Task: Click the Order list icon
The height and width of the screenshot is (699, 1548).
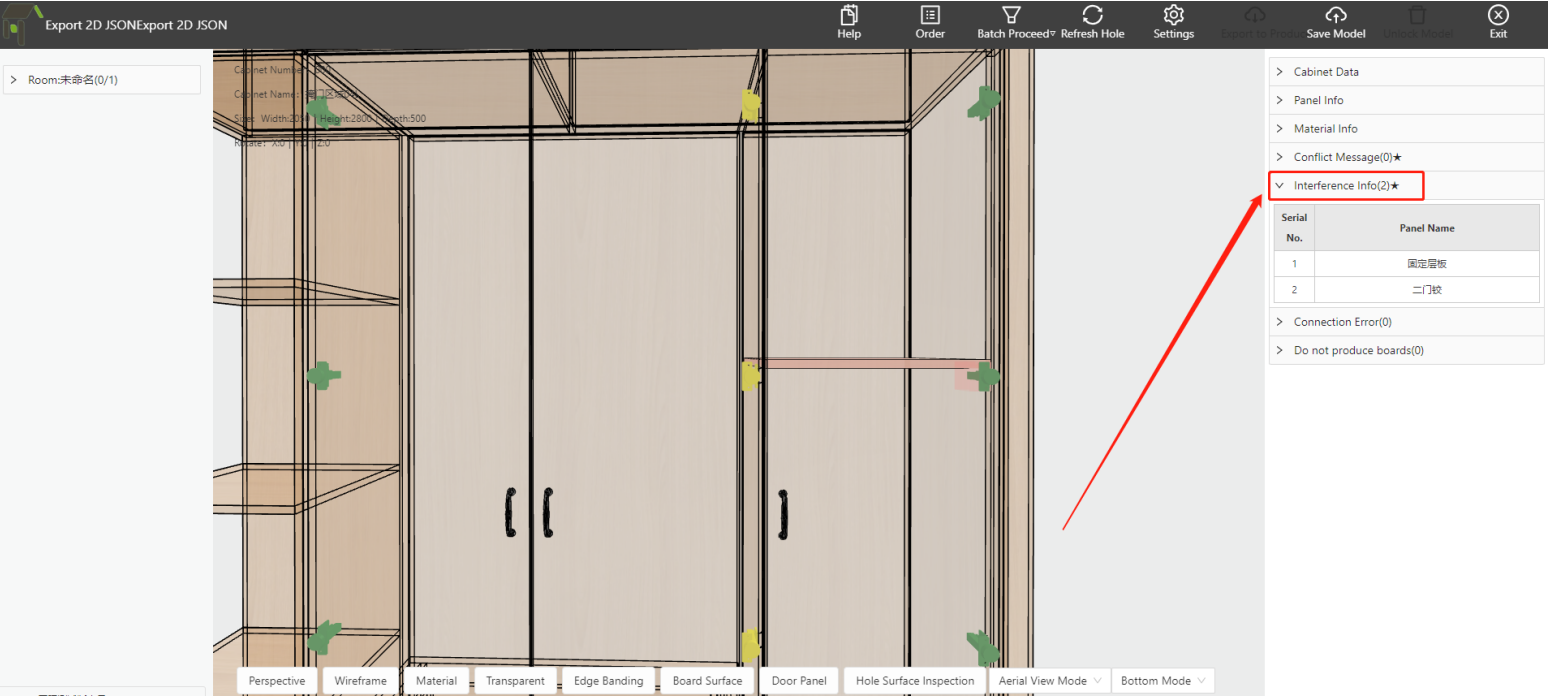Action: [930, 16]
